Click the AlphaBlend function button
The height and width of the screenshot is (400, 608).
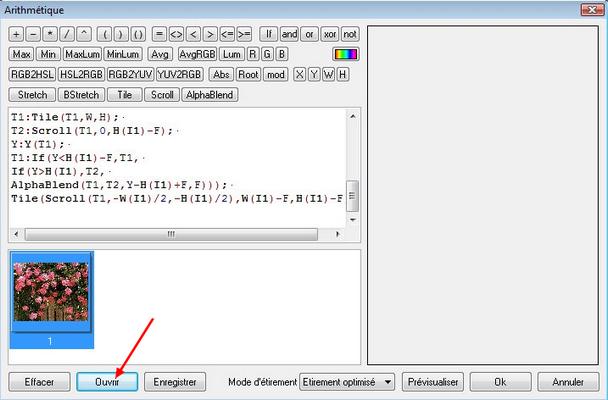point(209,95)
